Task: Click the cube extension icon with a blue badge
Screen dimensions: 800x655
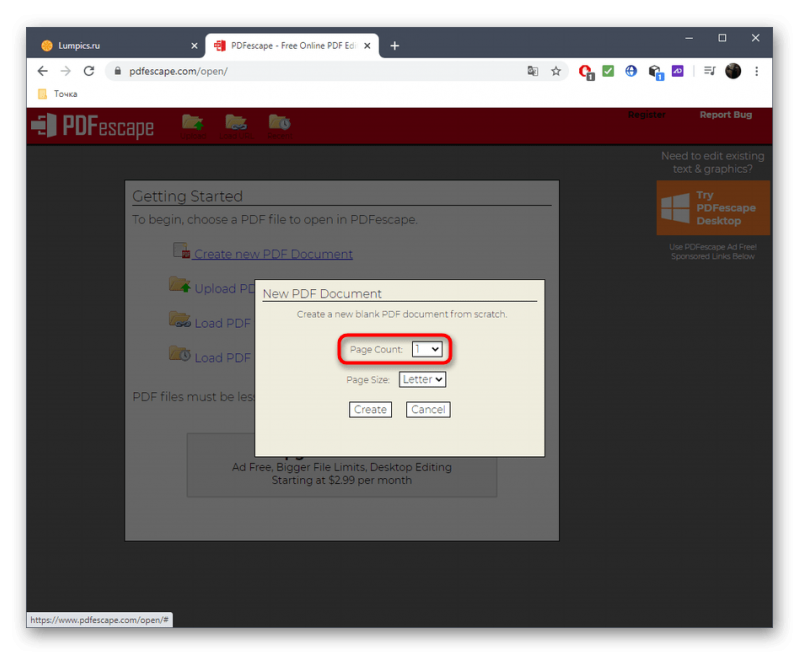Action: (656, 72)
